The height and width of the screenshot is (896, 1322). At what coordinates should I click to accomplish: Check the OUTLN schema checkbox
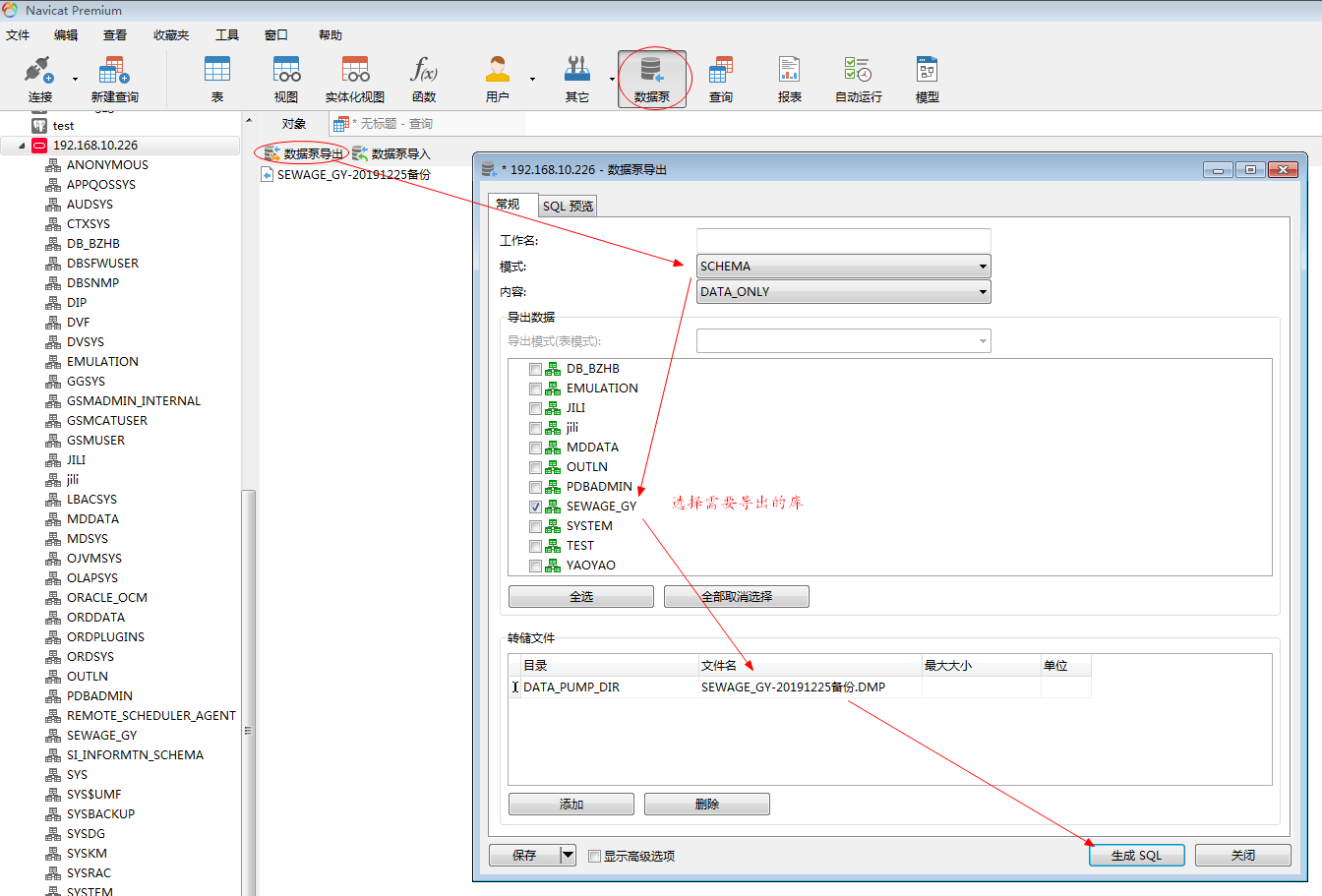click(x=535, y=467)
